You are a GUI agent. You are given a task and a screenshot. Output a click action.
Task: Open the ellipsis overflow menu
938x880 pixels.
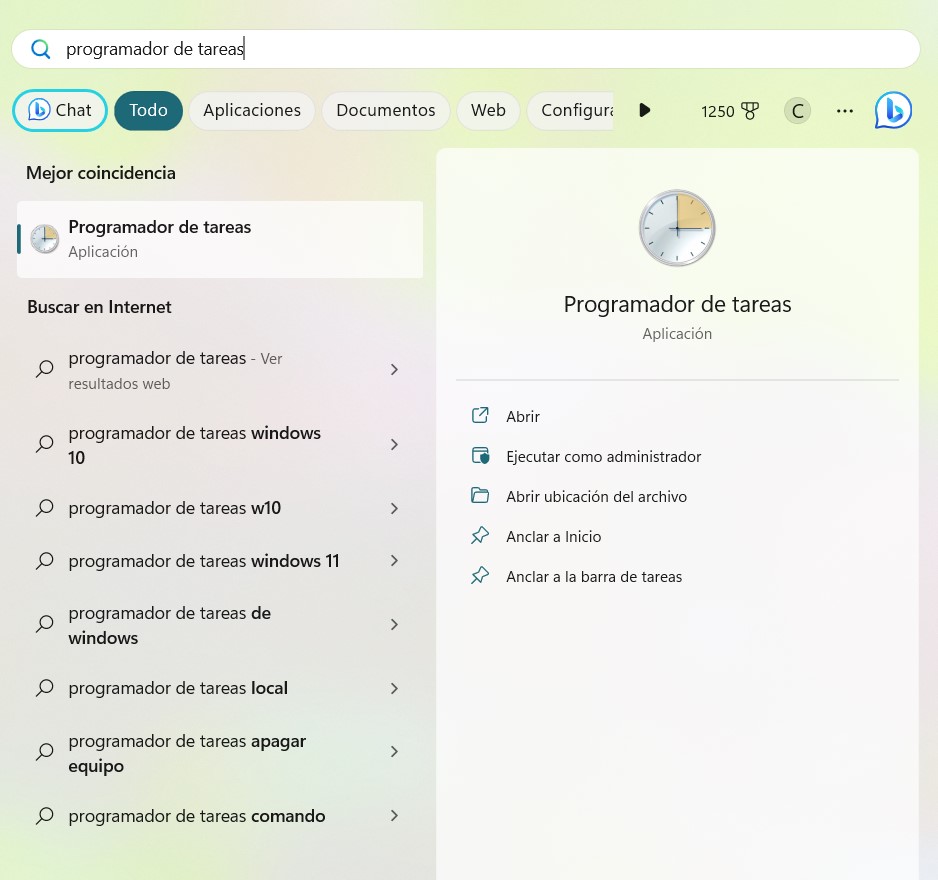tap(845, 110)
